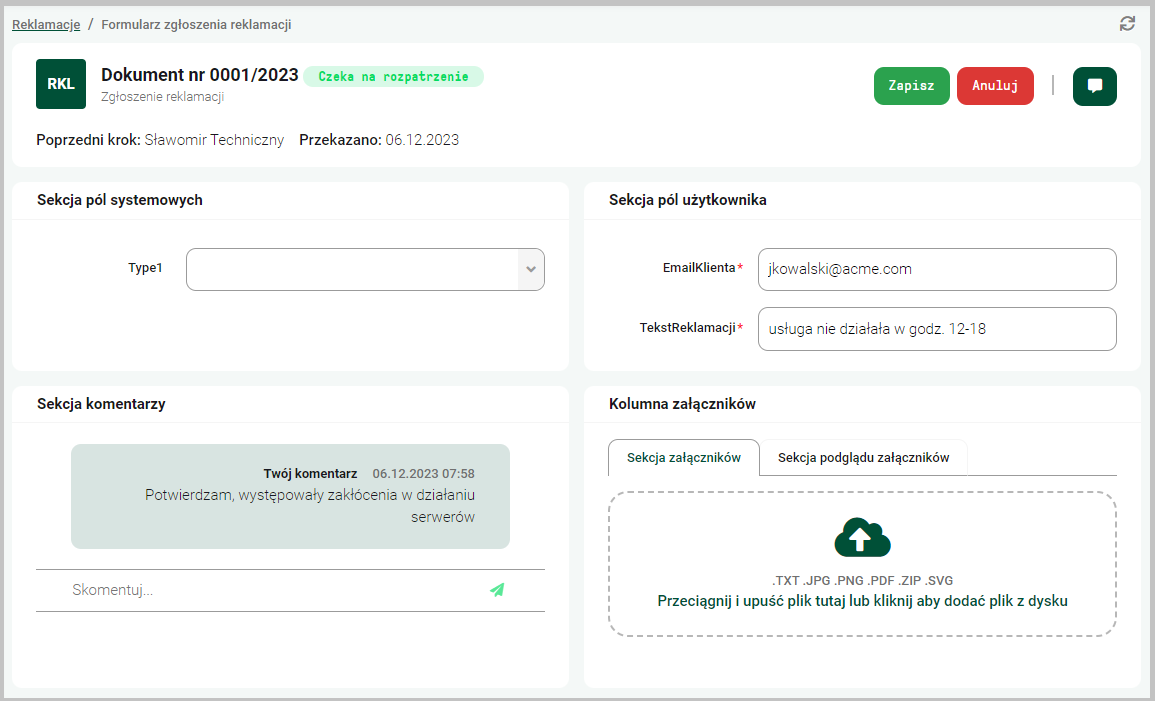
Task: Select the existing comment from 06.12.2023
Action: [x=290, y=496]
